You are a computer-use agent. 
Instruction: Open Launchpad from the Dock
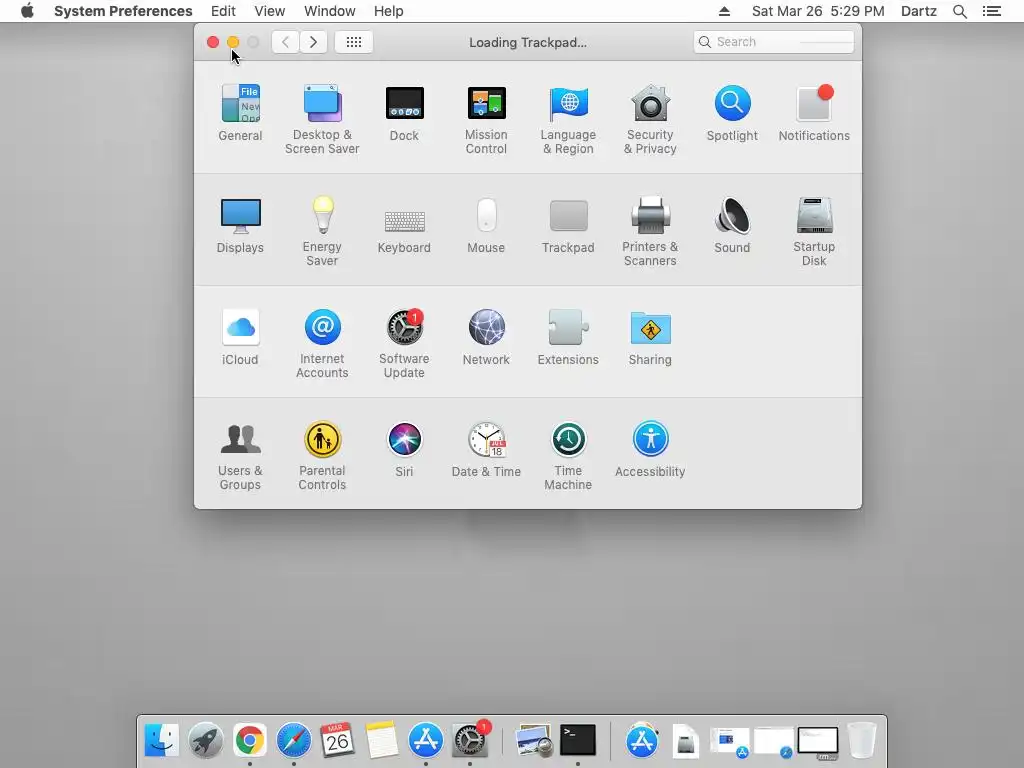coord(206,741)
